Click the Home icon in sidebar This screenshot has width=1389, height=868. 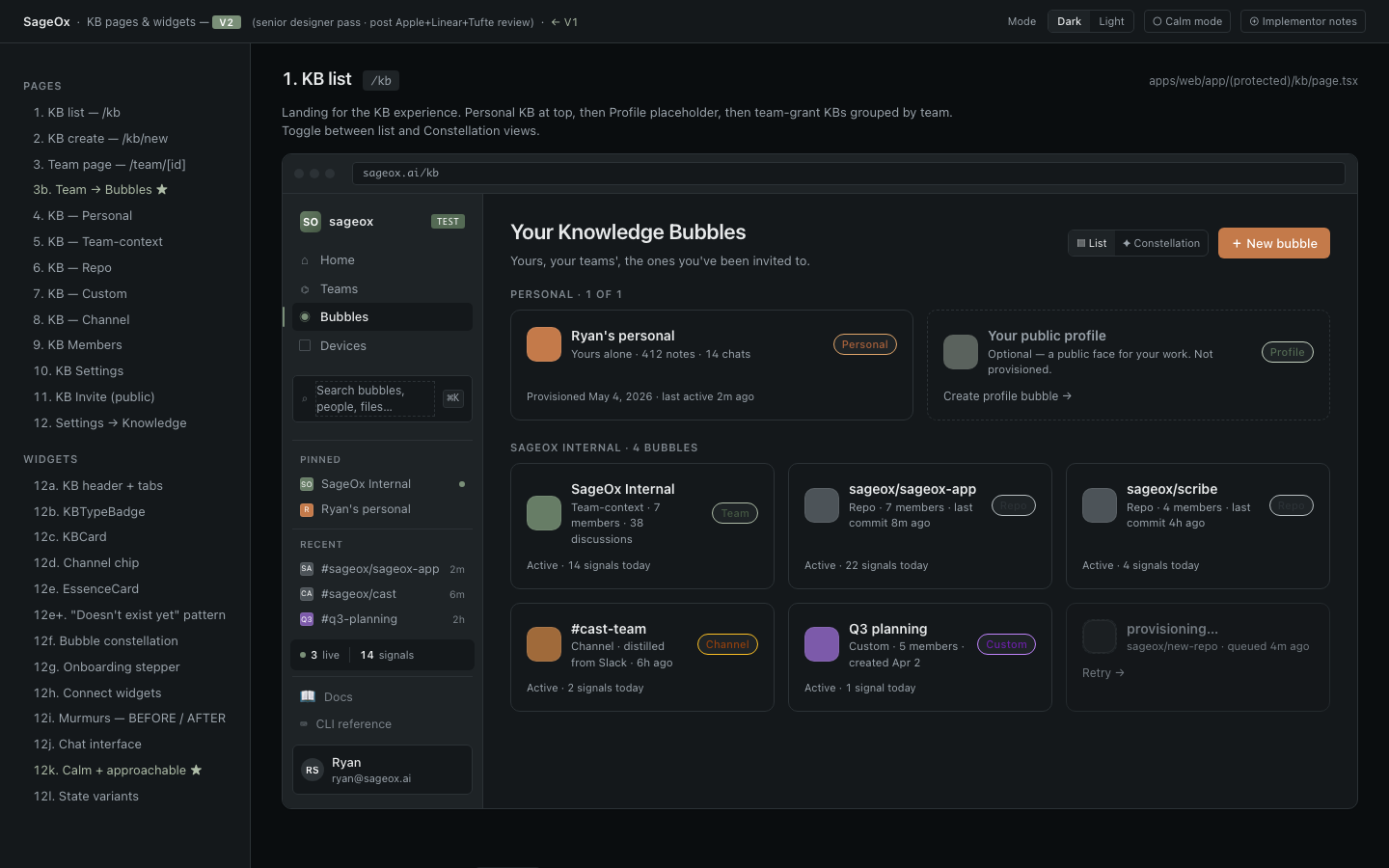point(305,260)
